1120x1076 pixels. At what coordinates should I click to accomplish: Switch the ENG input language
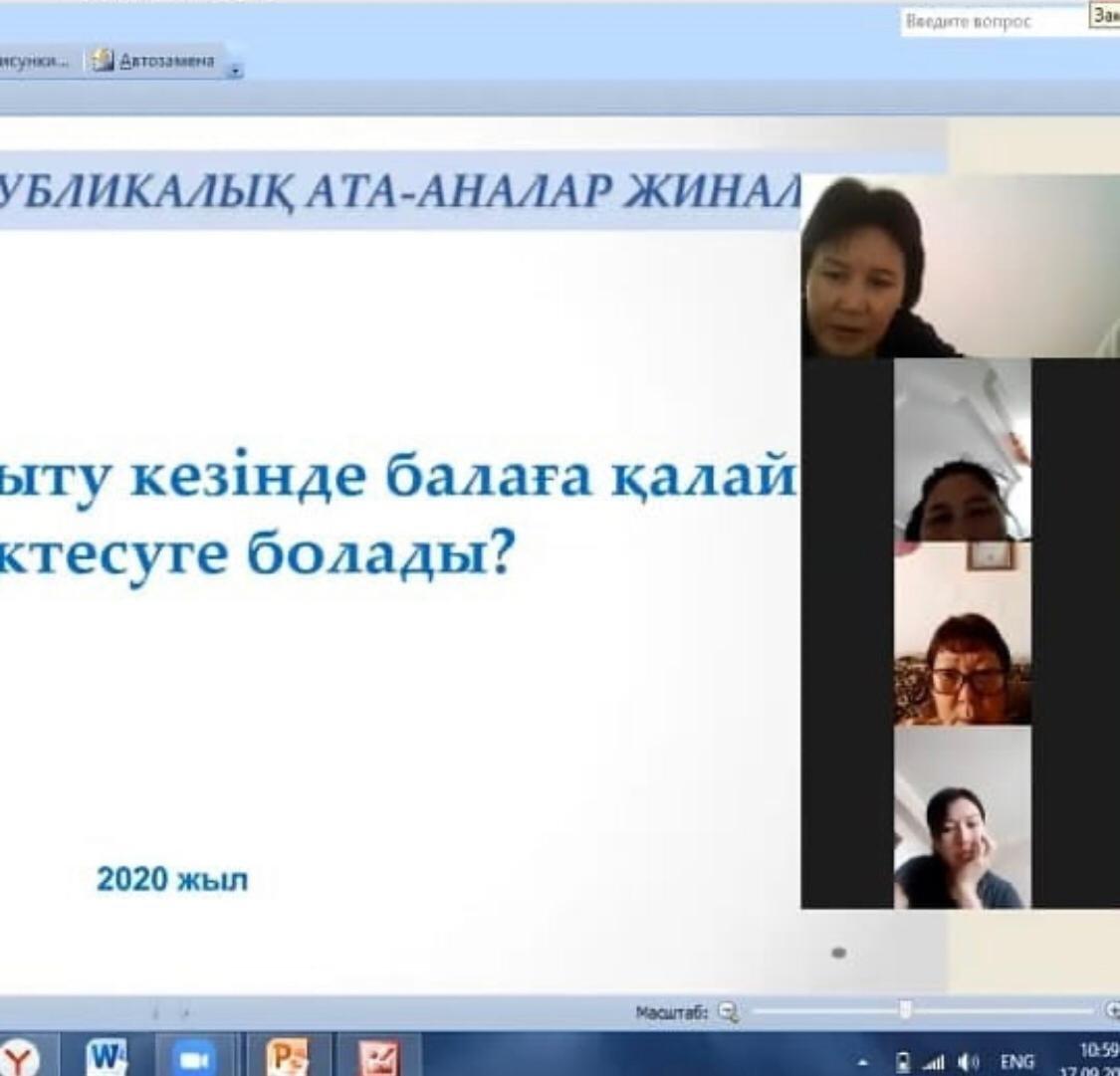click(x=1016, y=1062)
